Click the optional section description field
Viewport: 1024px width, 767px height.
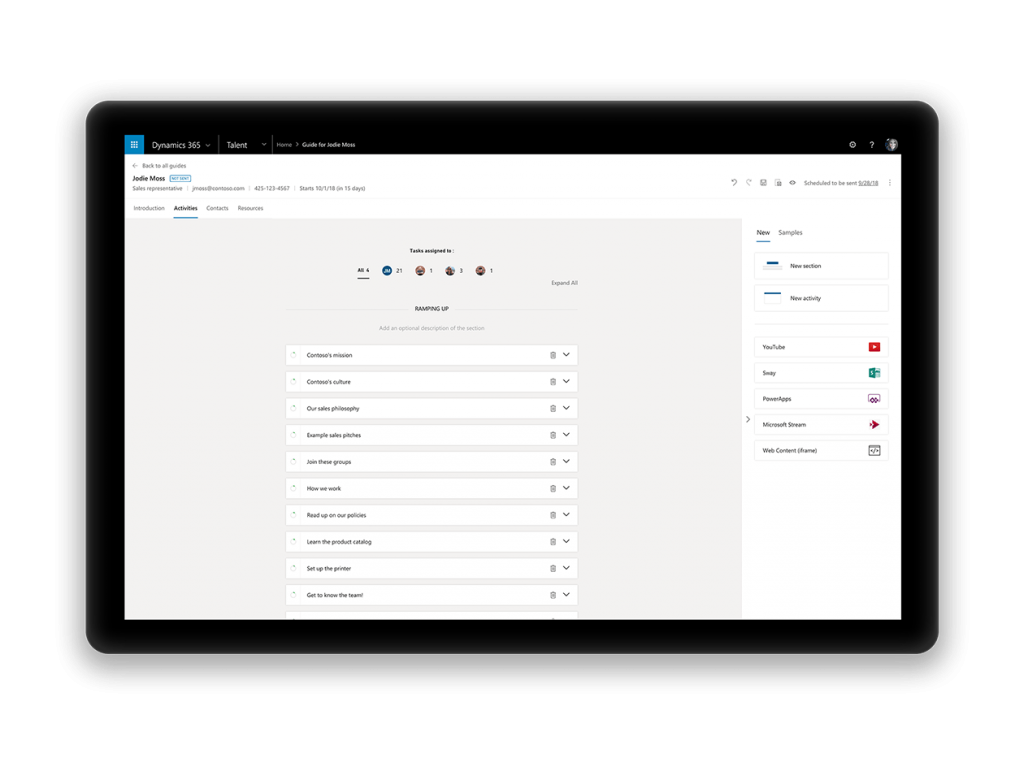(x=430, y=327)
